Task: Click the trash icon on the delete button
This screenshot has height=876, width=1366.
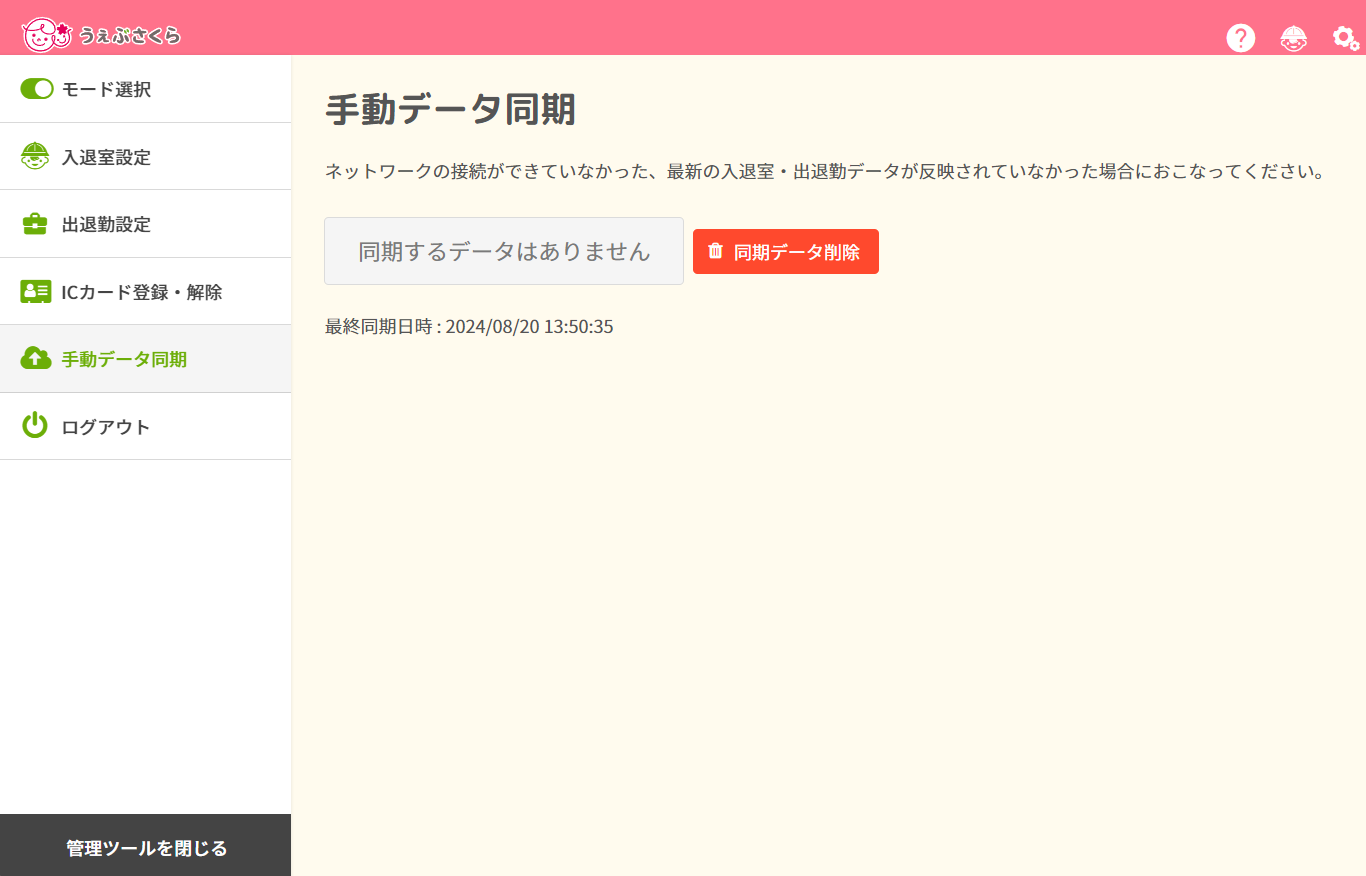Action: [714, 251]
